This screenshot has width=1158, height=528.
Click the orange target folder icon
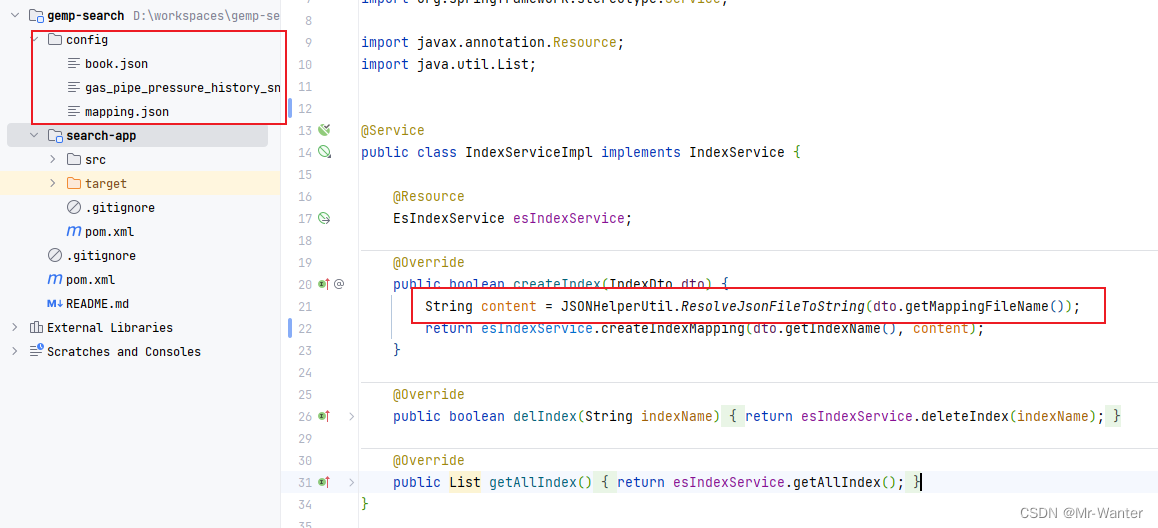coord(73,183)
